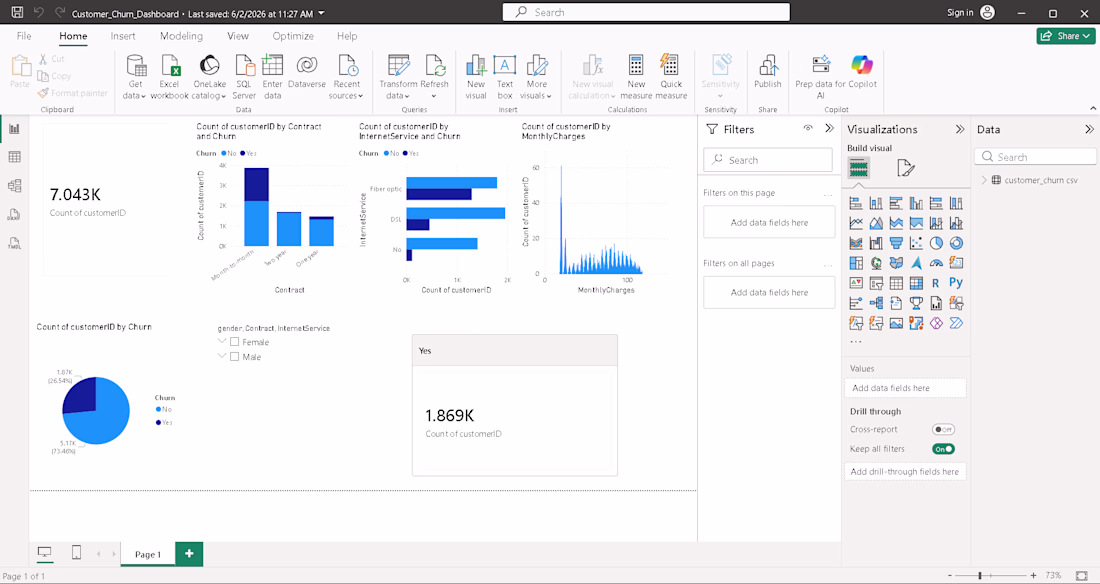The width and height of the screenshot is (1100, 584).
Task: Create a New measure
Action: pyautogui.click(x=636, y=77)
